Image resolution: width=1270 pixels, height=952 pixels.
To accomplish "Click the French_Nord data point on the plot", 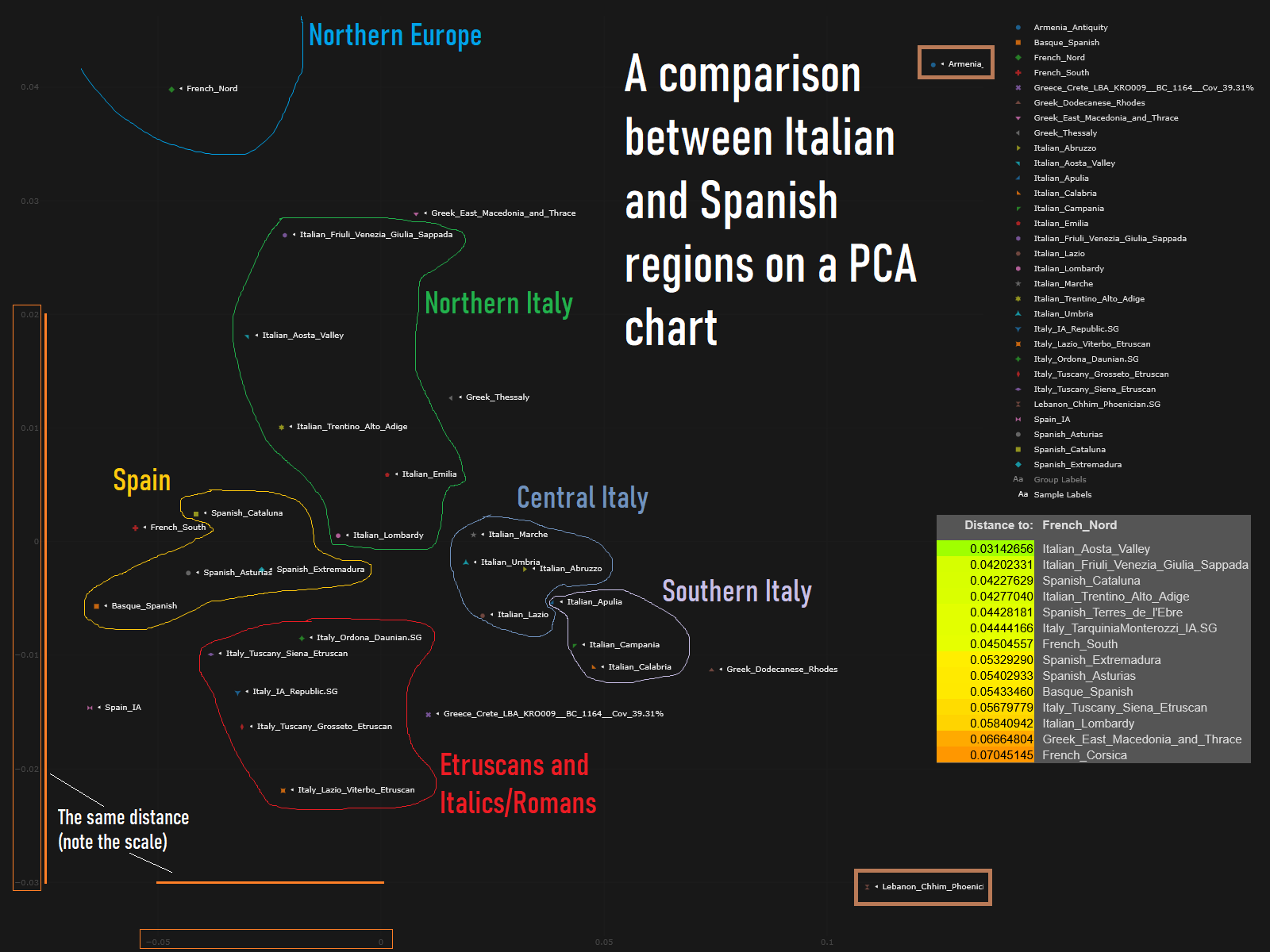I will (171, 90).
